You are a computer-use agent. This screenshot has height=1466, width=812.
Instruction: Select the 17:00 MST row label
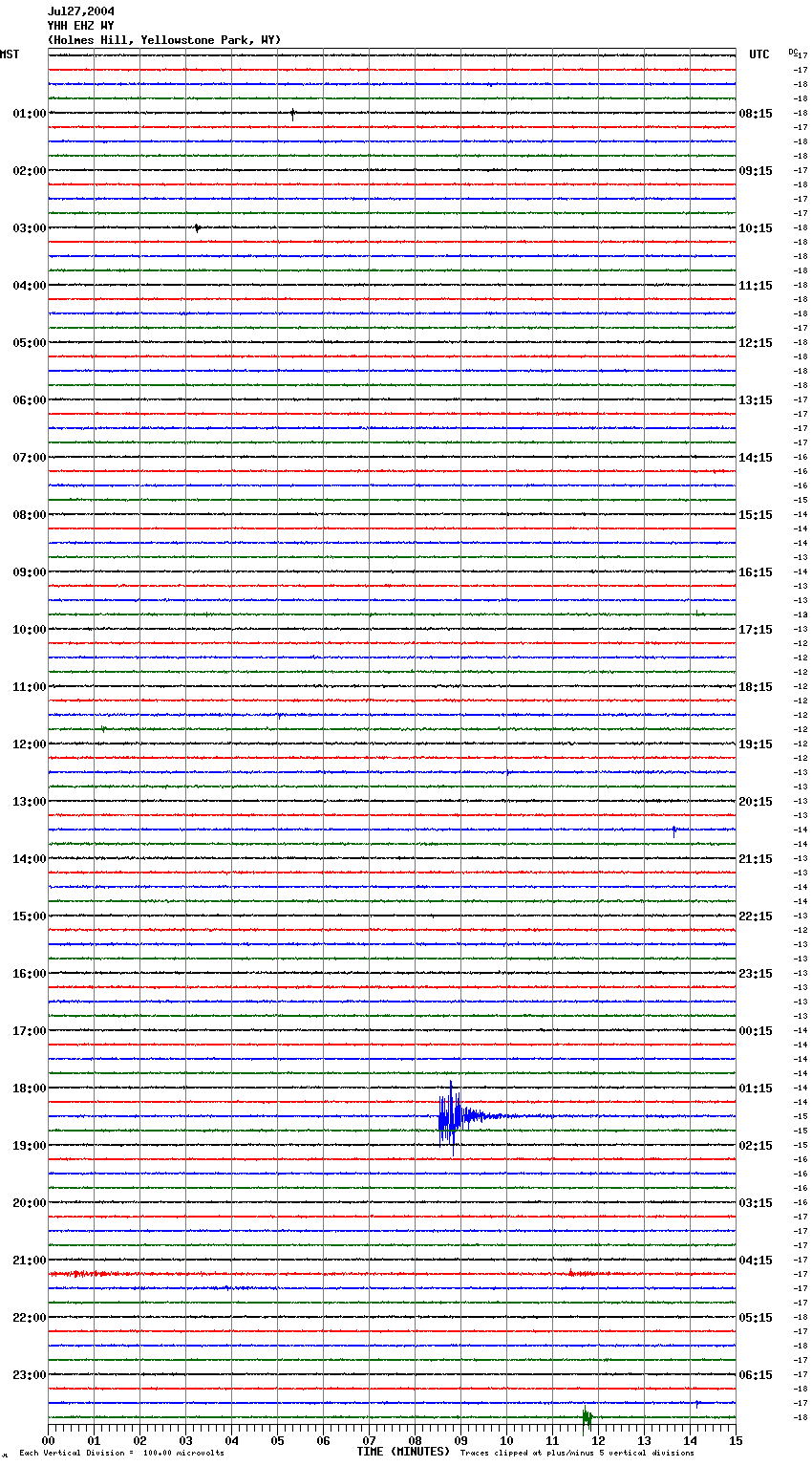[30, 1031]
